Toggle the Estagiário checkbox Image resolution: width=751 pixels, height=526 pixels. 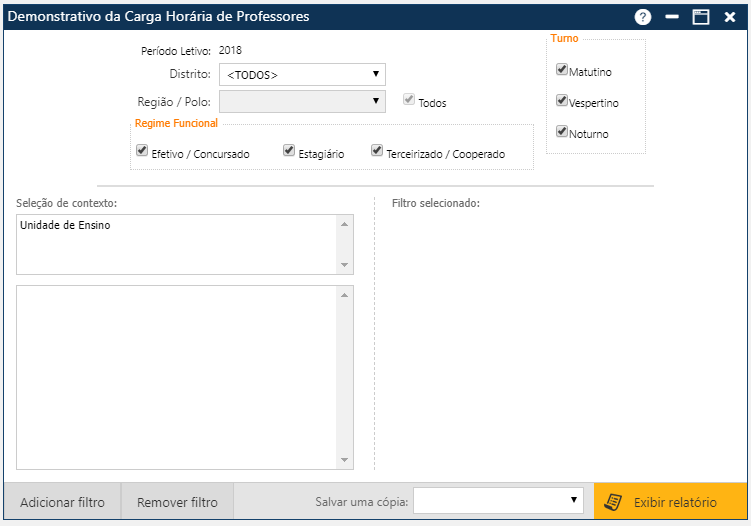pyautogui.click(x=289, y=152)
